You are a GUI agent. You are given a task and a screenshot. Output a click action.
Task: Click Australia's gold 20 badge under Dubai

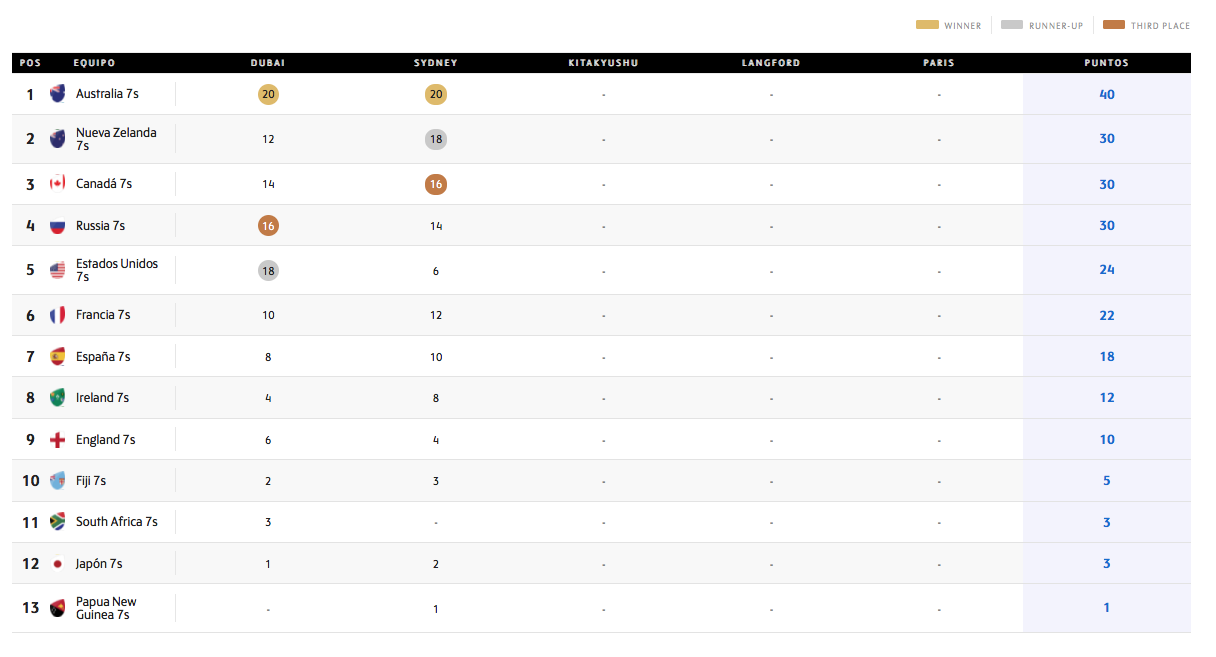(x=268, y=95)
